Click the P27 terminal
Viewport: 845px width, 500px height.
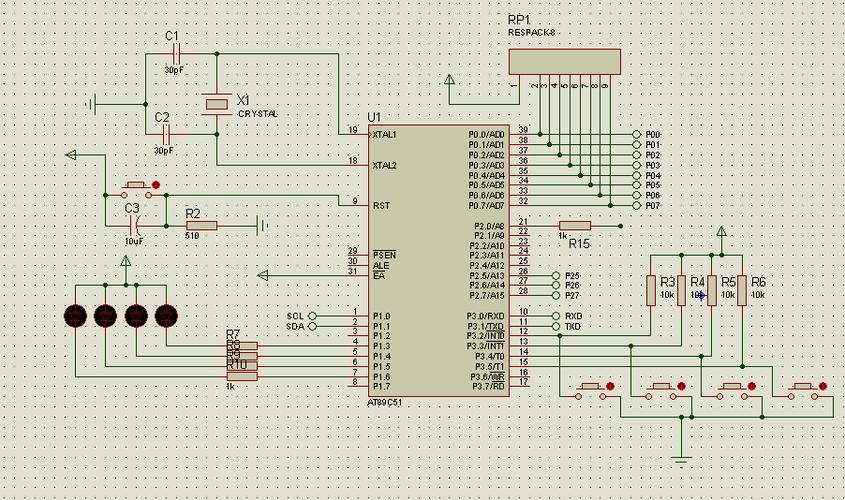(556, 296)
